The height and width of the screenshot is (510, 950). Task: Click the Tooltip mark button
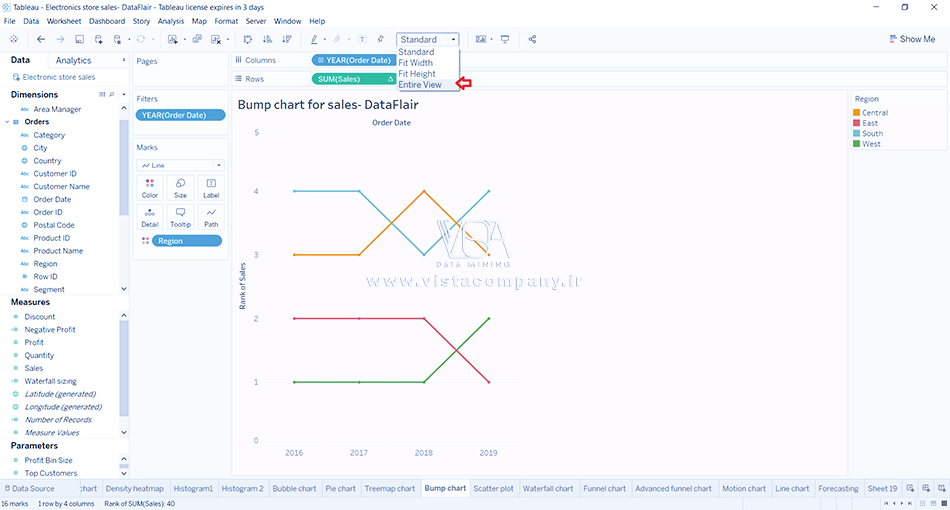click(180, 217)
